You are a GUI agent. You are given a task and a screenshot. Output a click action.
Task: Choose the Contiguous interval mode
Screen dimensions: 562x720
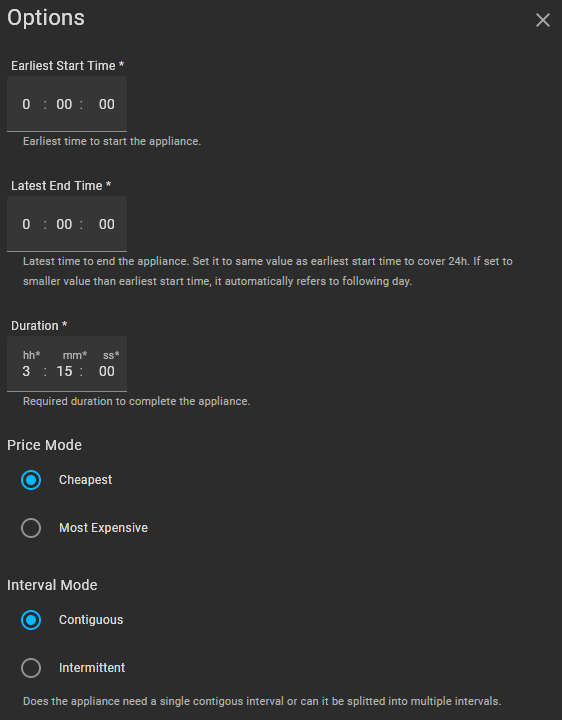(x=31, y=620)
